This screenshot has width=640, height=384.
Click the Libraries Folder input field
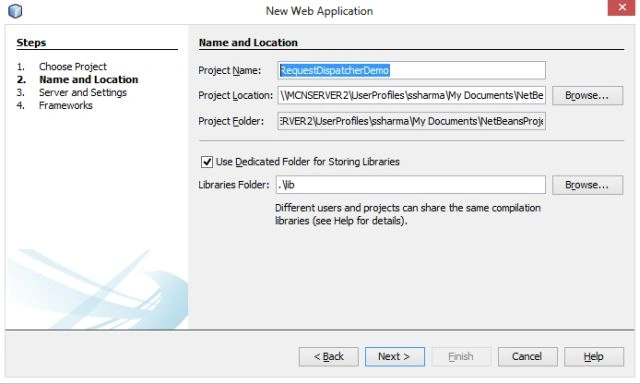[411, 185]
